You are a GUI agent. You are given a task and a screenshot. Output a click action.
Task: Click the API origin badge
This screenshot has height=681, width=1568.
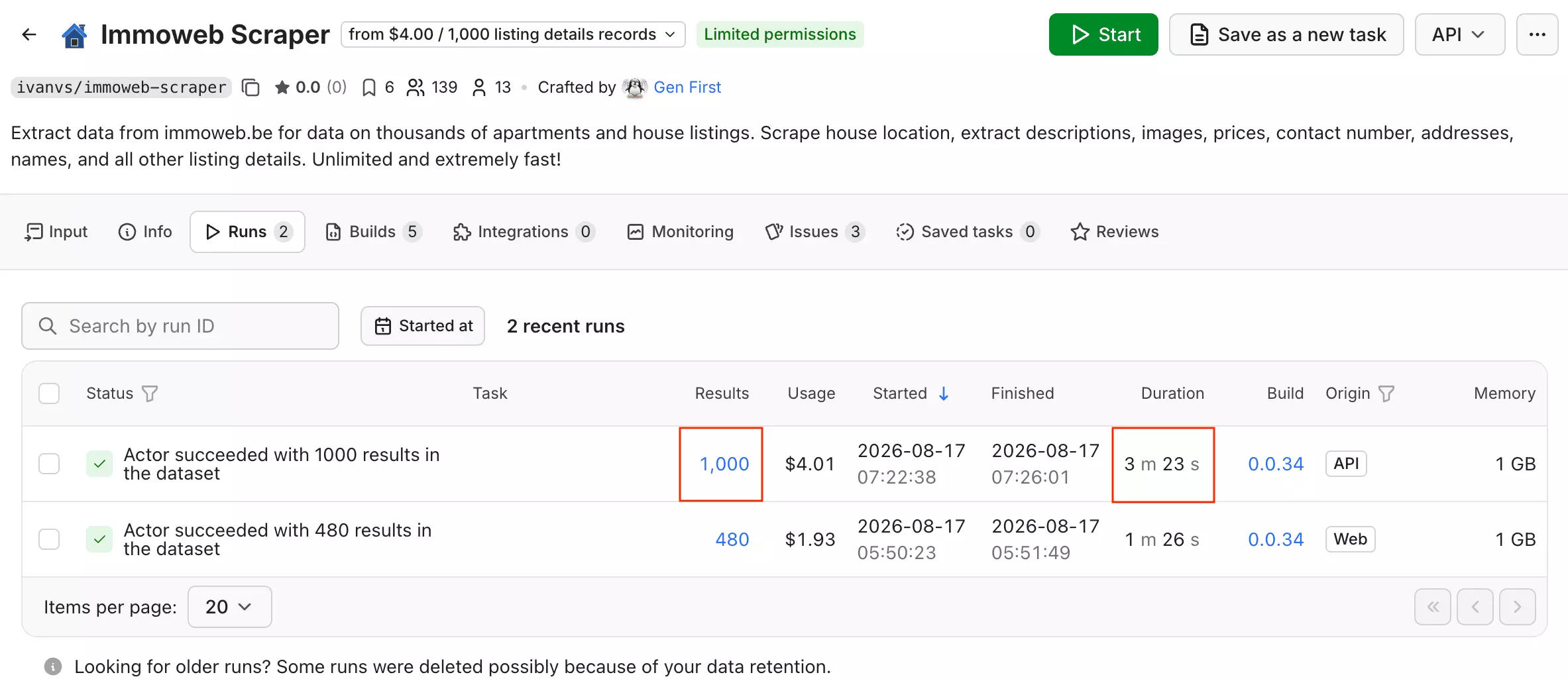[1346, 464]
